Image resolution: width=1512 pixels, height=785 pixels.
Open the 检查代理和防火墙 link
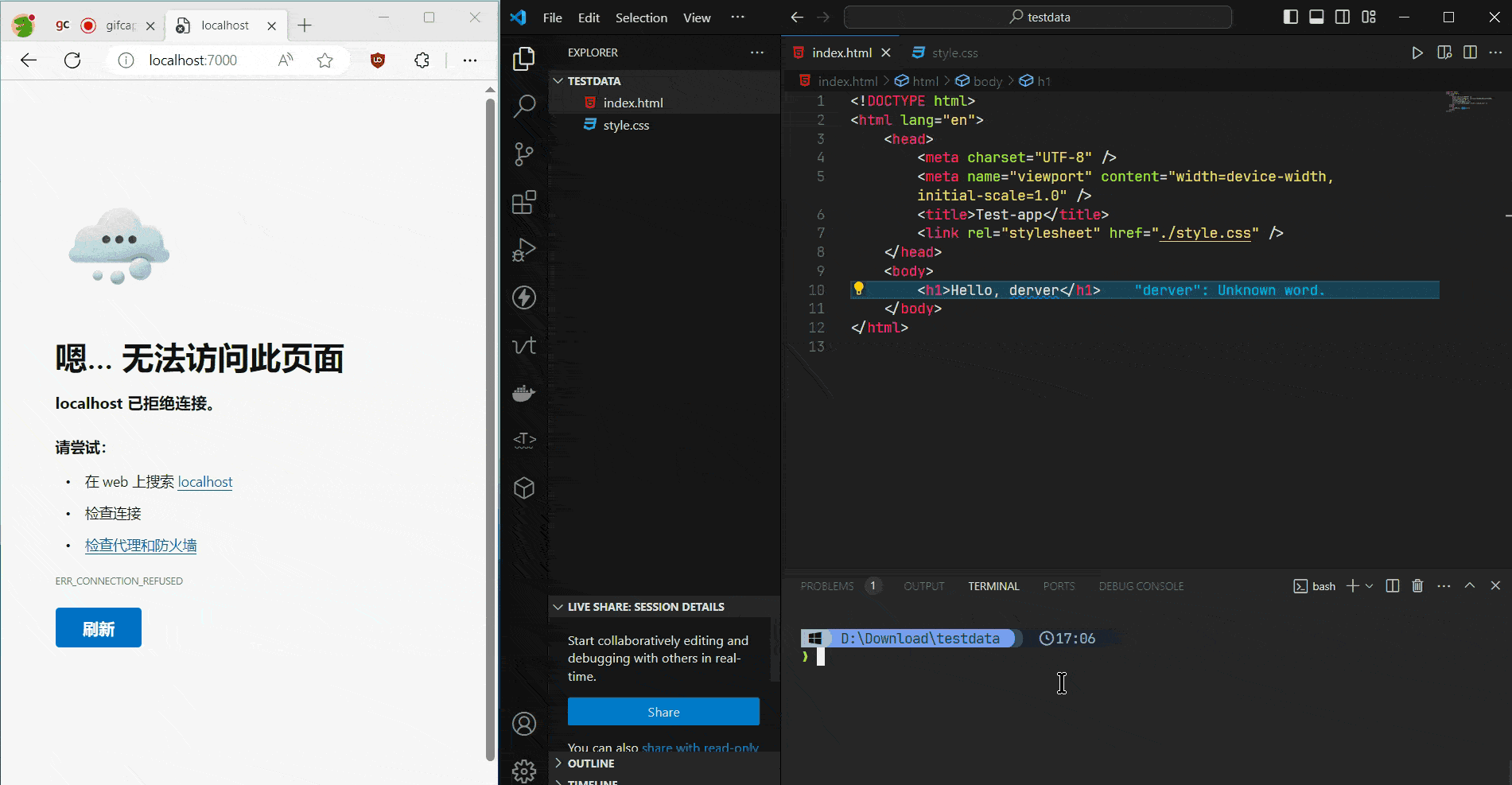[141, 546]
